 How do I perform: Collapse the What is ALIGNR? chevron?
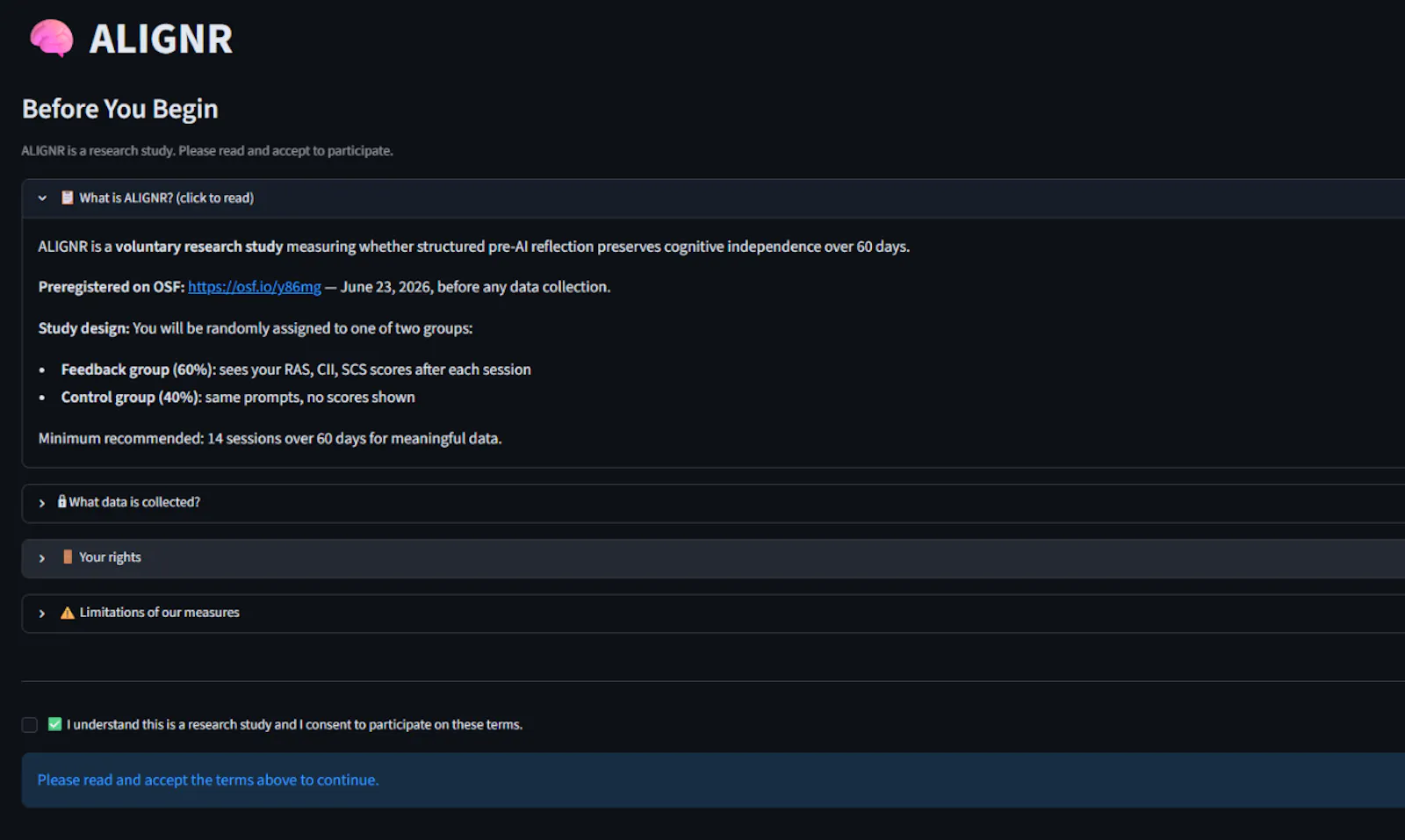[42, 198]
